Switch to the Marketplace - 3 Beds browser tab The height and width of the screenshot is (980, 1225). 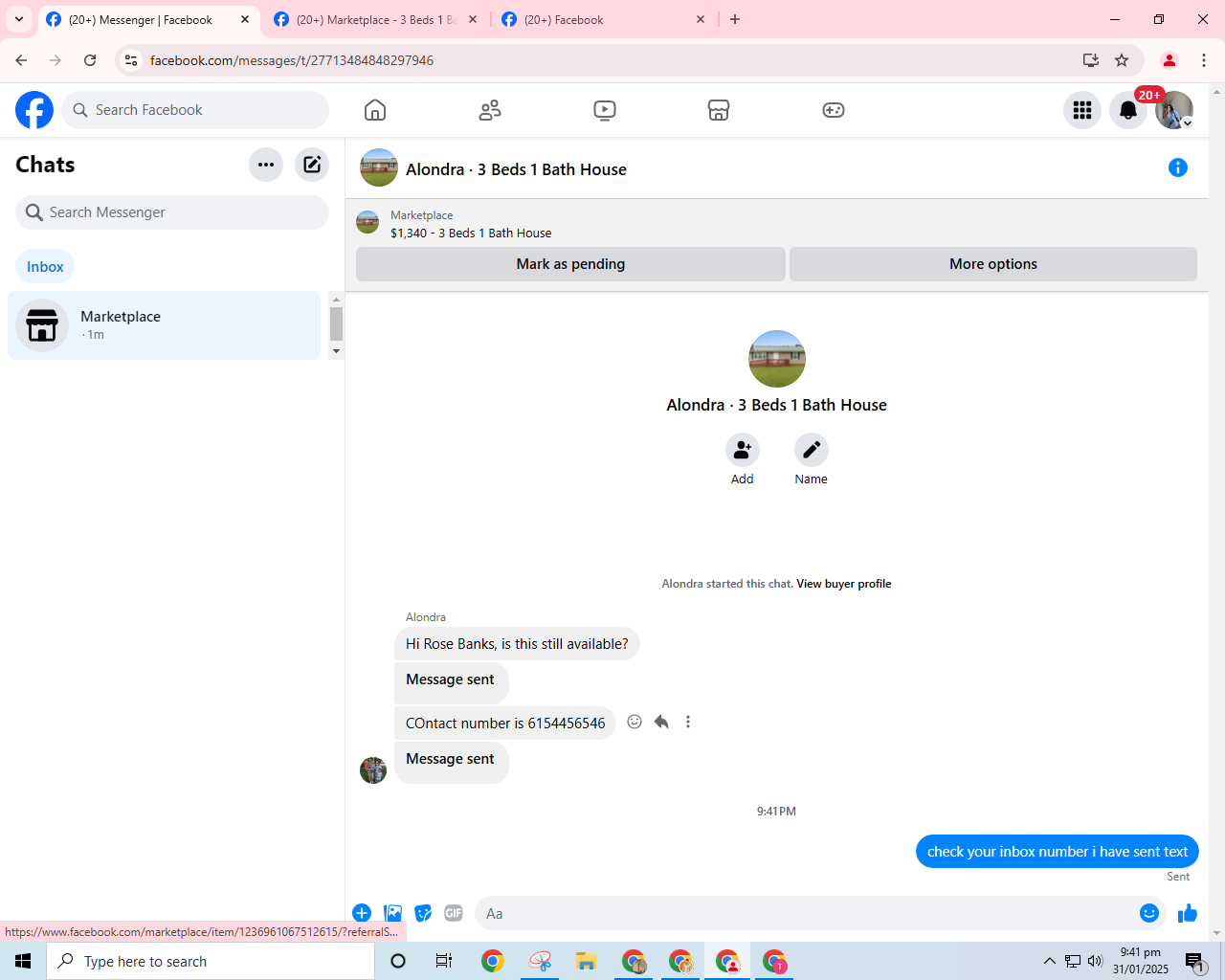(x=375, y=19)
